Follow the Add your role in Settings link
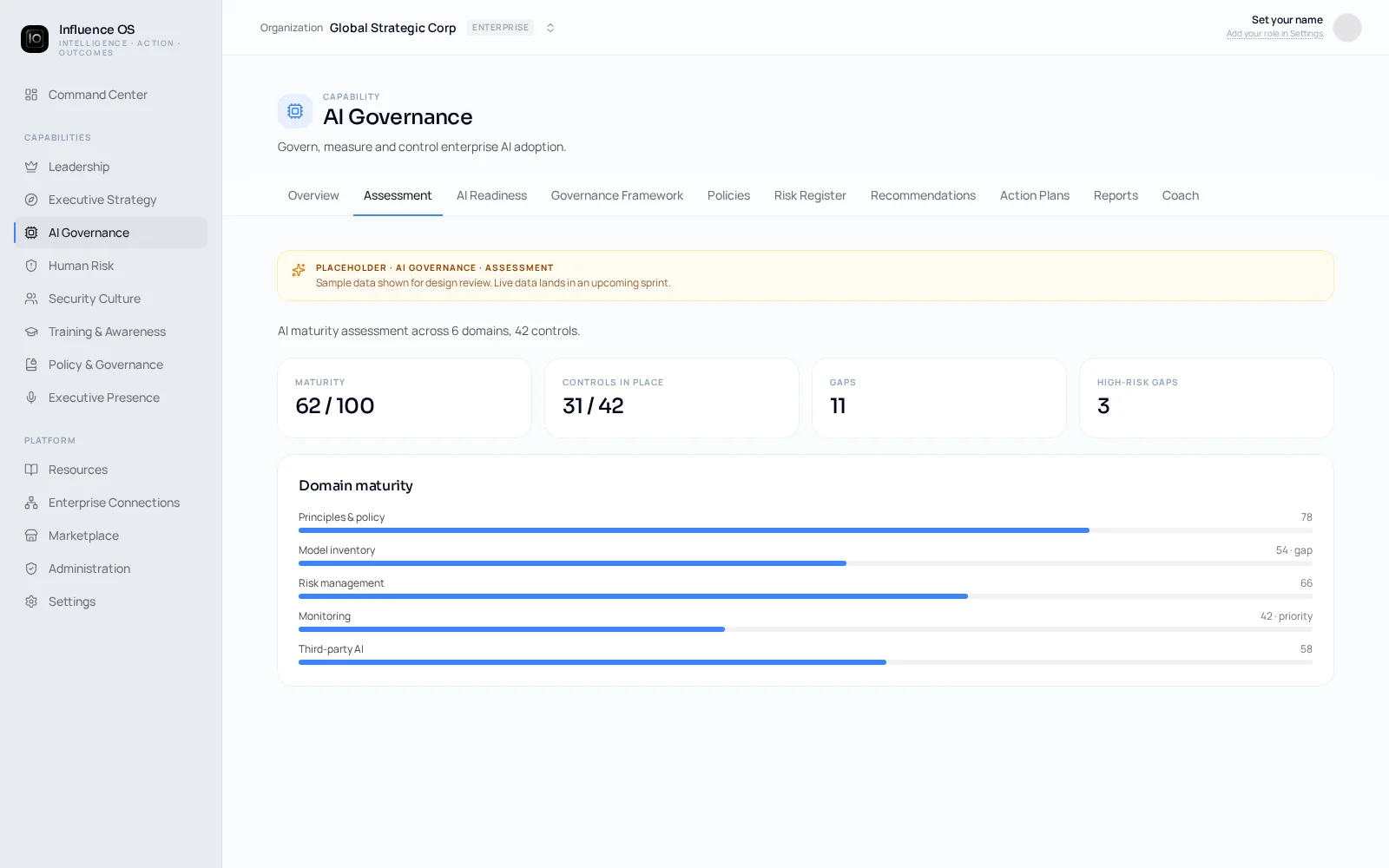Viewport: 1389px width, 868px height. 1274,34
